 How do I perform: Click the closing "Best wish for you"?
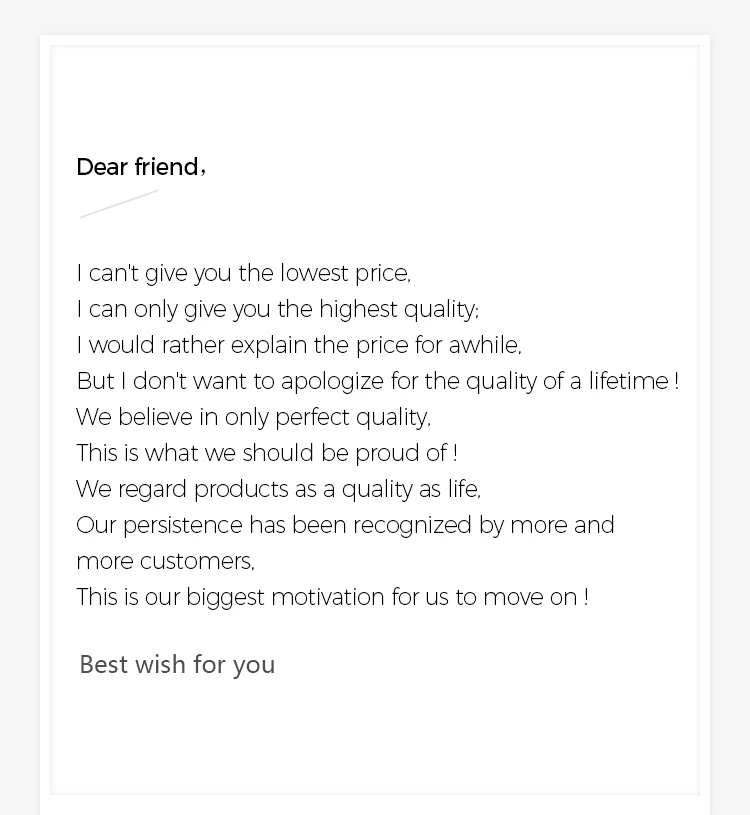tap(177, 665)
